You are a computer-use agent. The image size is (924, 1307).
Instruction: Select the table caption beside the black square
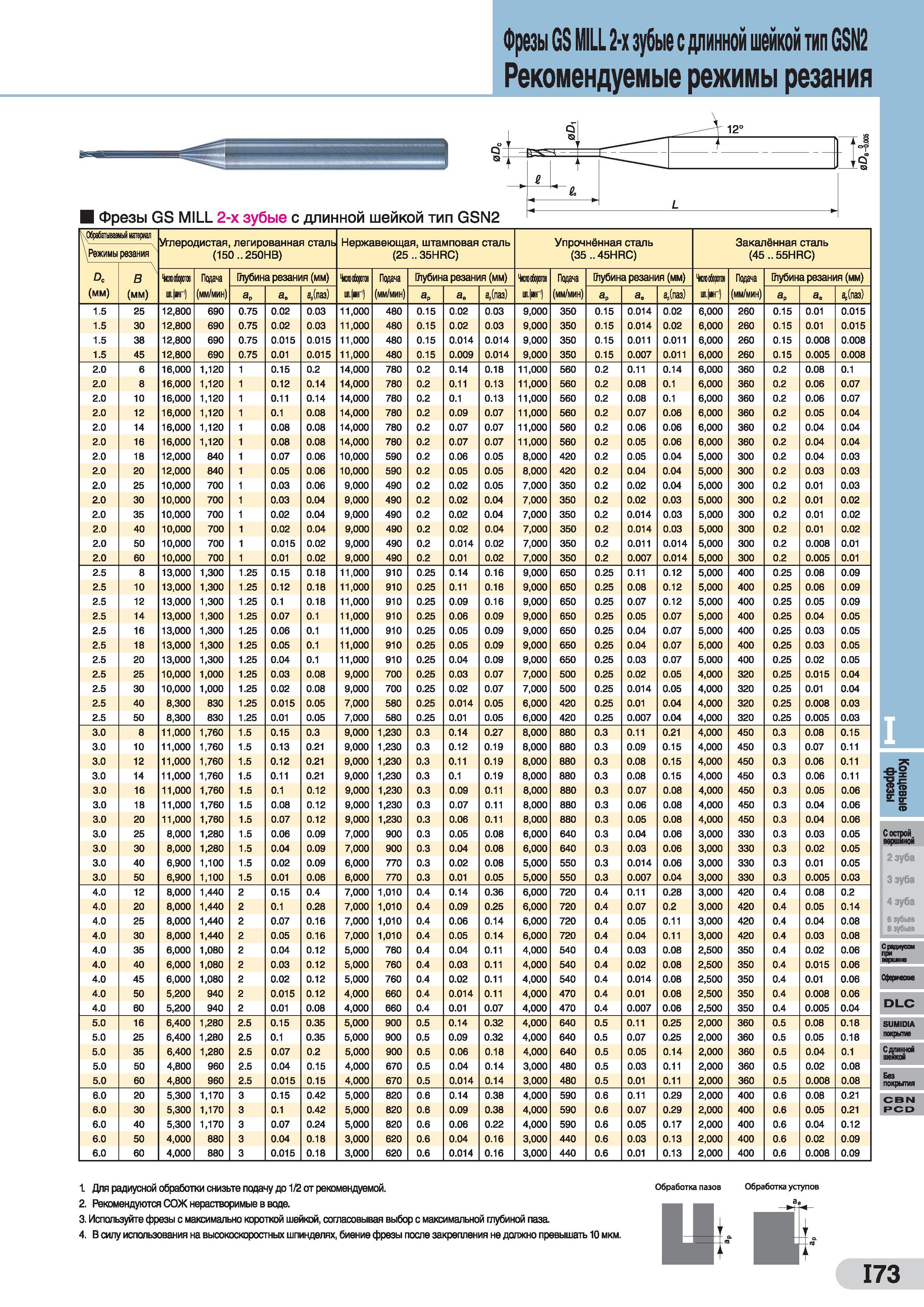tap(299, 218)
